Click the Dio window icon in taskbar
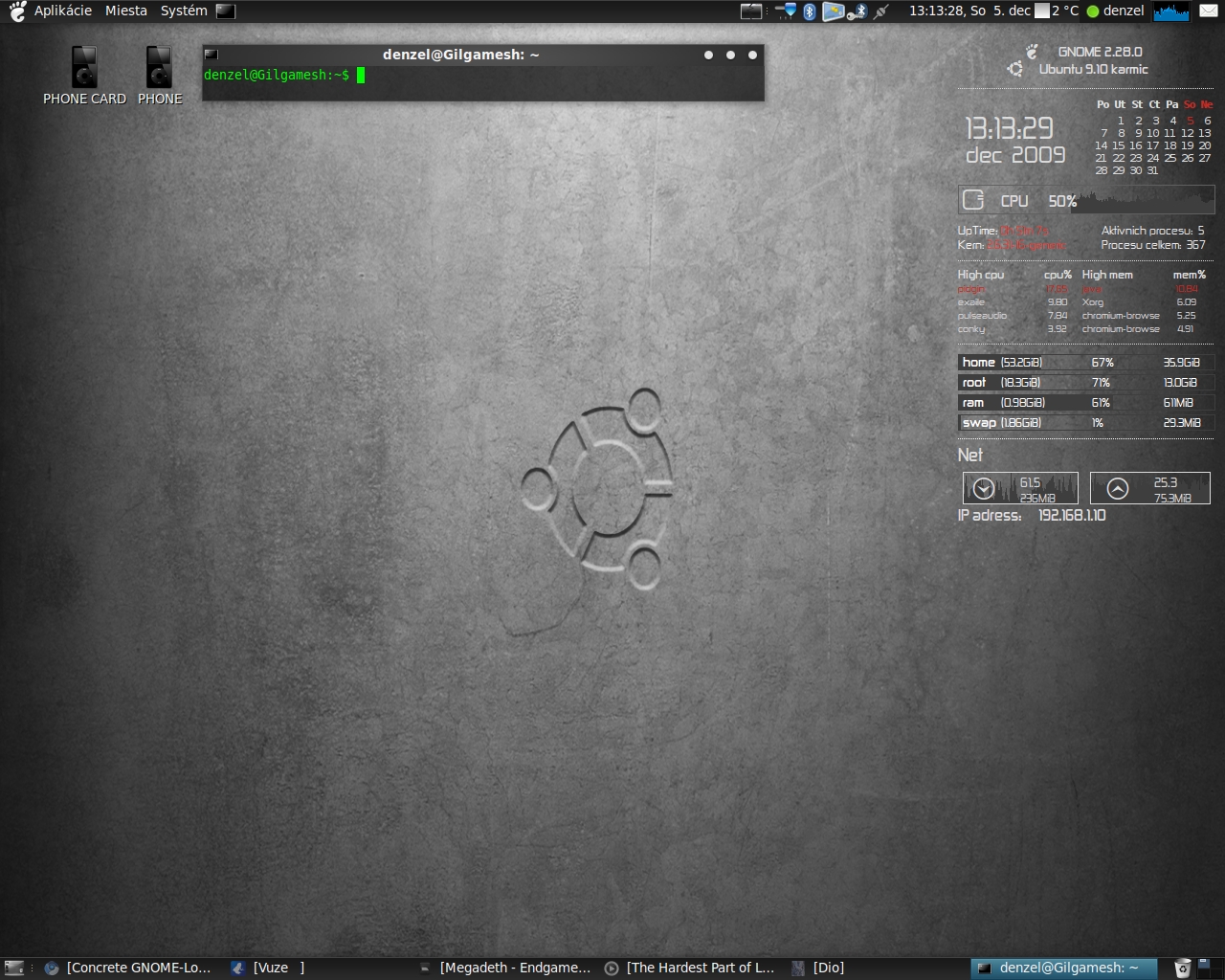The height and width of the screenshot is (980, 1225). point(798,968)
